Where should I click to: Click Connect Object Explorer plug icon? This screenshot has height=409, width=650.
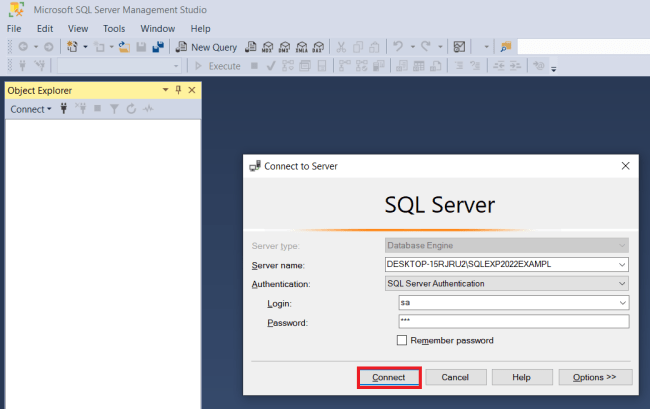(64, 109)
